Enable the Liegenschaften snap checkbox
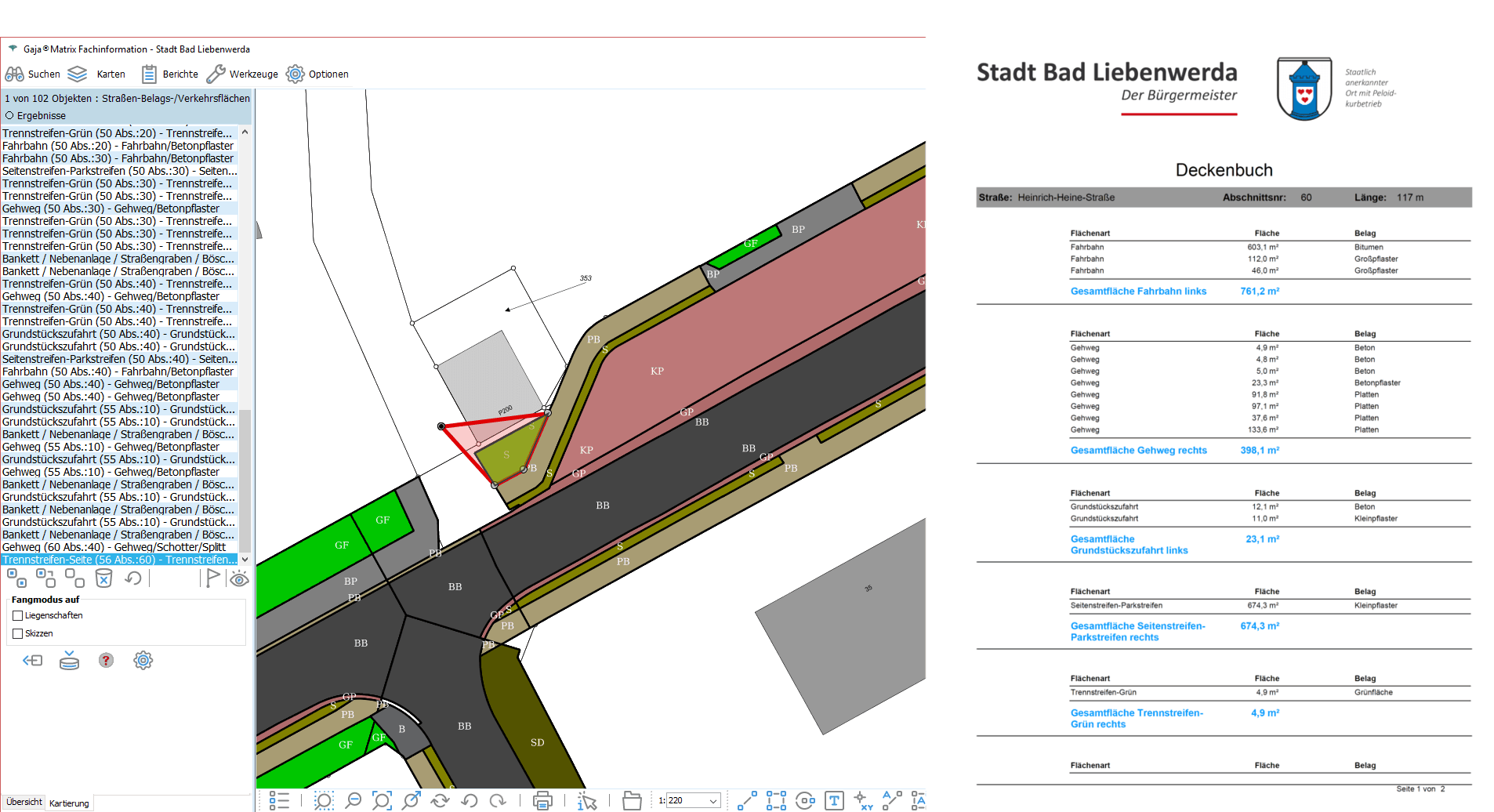This screenshot has width=1494, height=812. tap(18, 616)
